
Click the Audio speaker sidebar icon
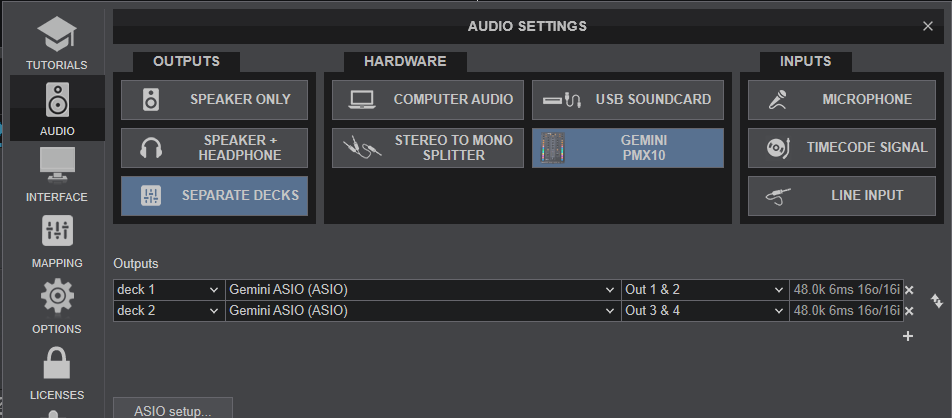click(x=56, y=101)
